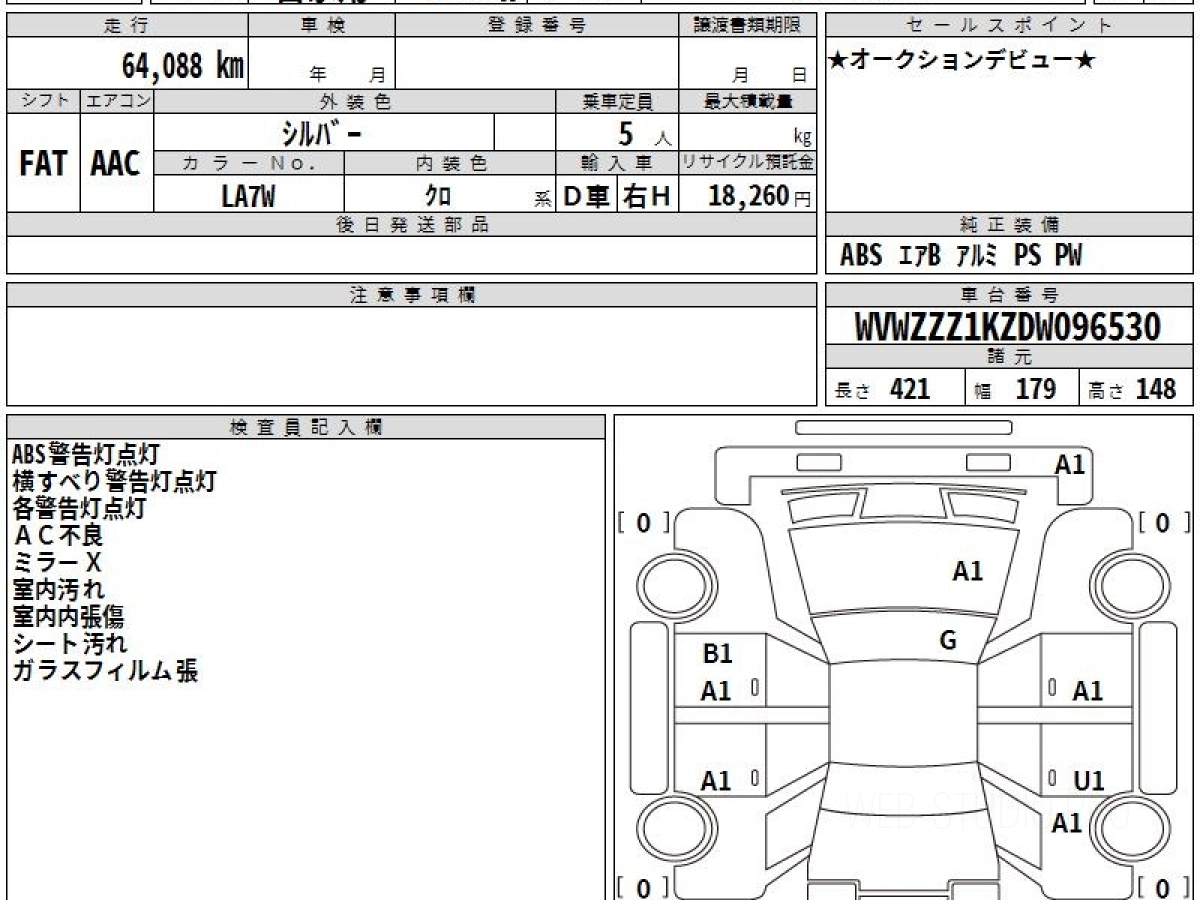This screenshot has width=1200, height=900.
Task: Select the シフト header cell
Action: coord(44,101)
